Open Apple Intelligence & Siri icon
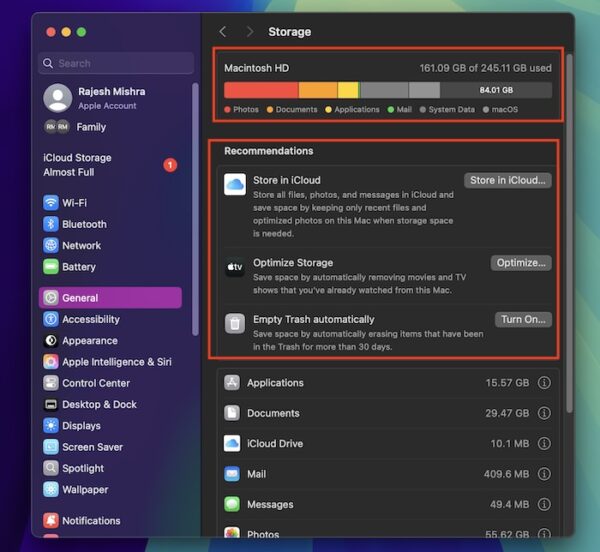The height and width of the screenshot is (552, 600). pyautogui.click(x=51, y=362)
